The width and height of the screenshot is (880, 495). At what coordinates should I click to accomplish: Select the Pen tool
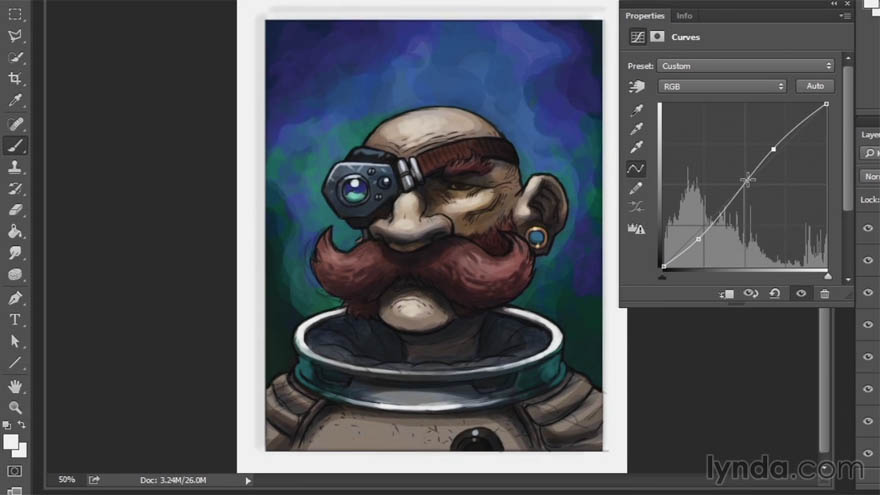(15, 298)
